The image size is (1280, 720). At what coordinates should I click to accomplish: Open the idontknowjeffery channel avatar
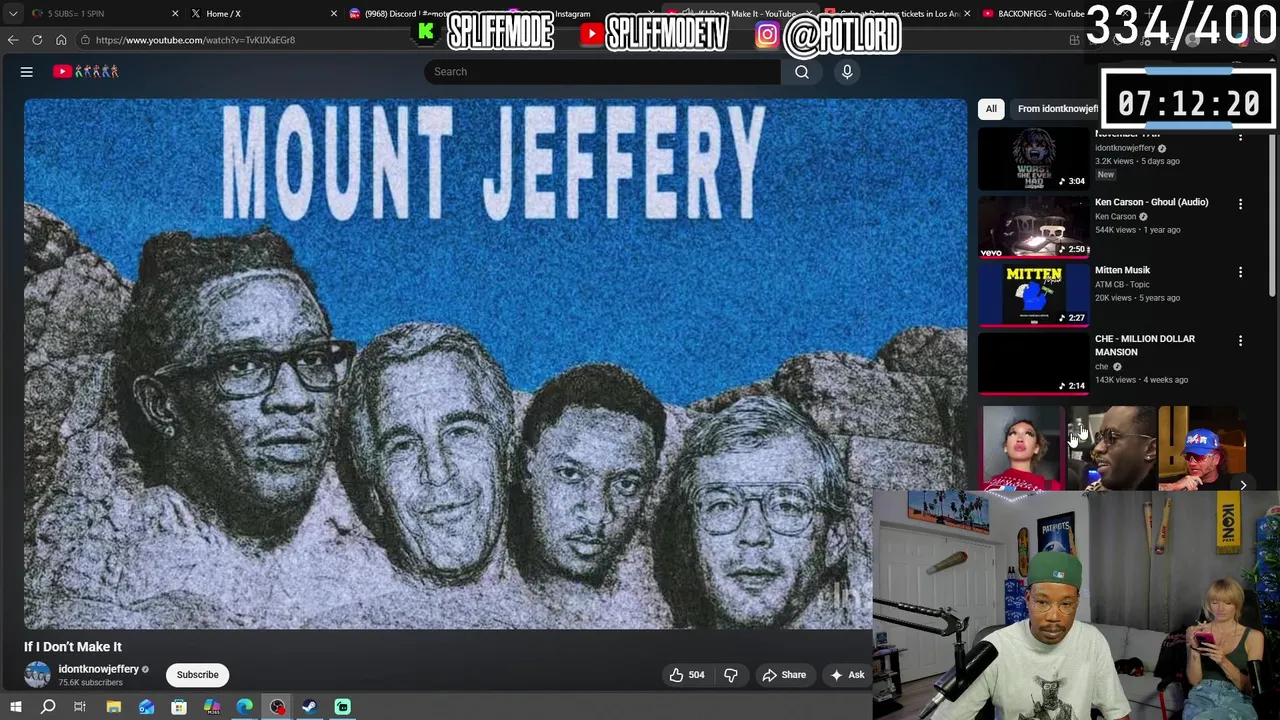click(x=37, y=675)
